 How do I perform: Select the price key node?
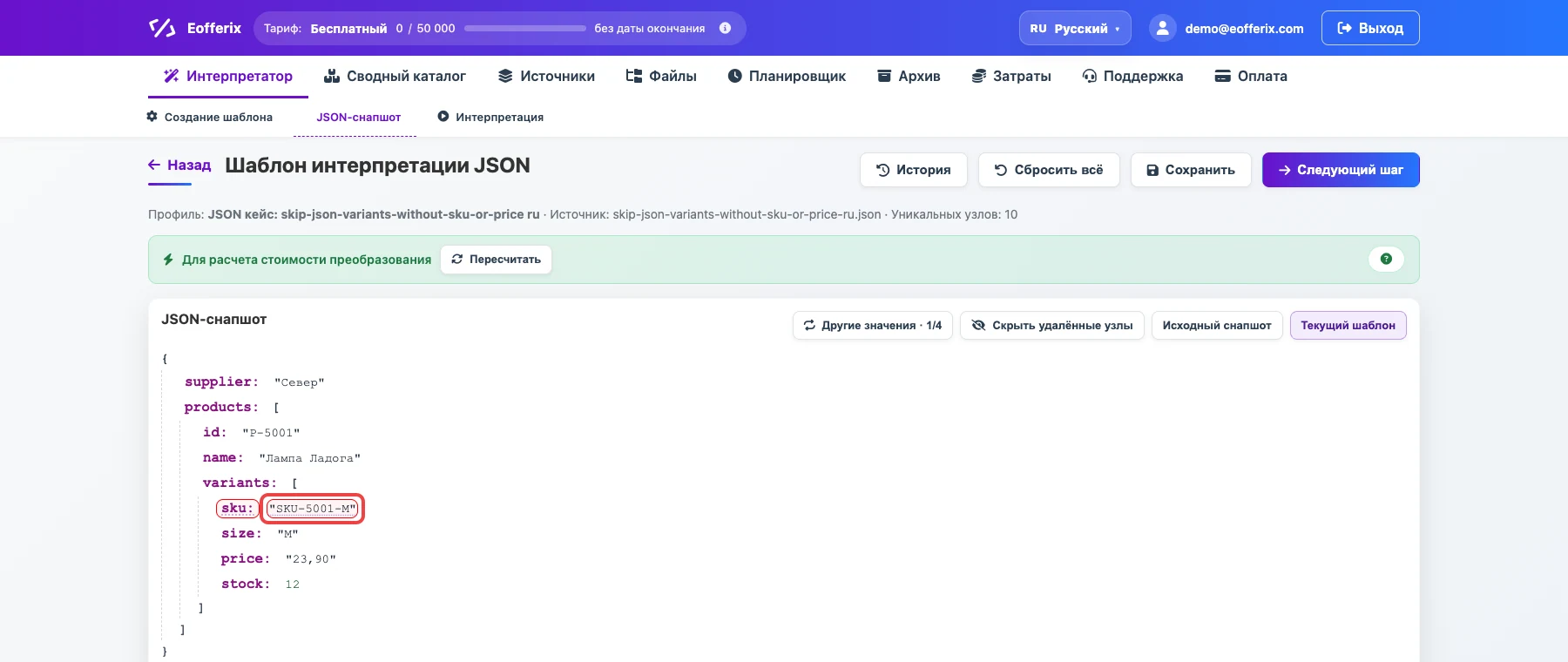246,559
